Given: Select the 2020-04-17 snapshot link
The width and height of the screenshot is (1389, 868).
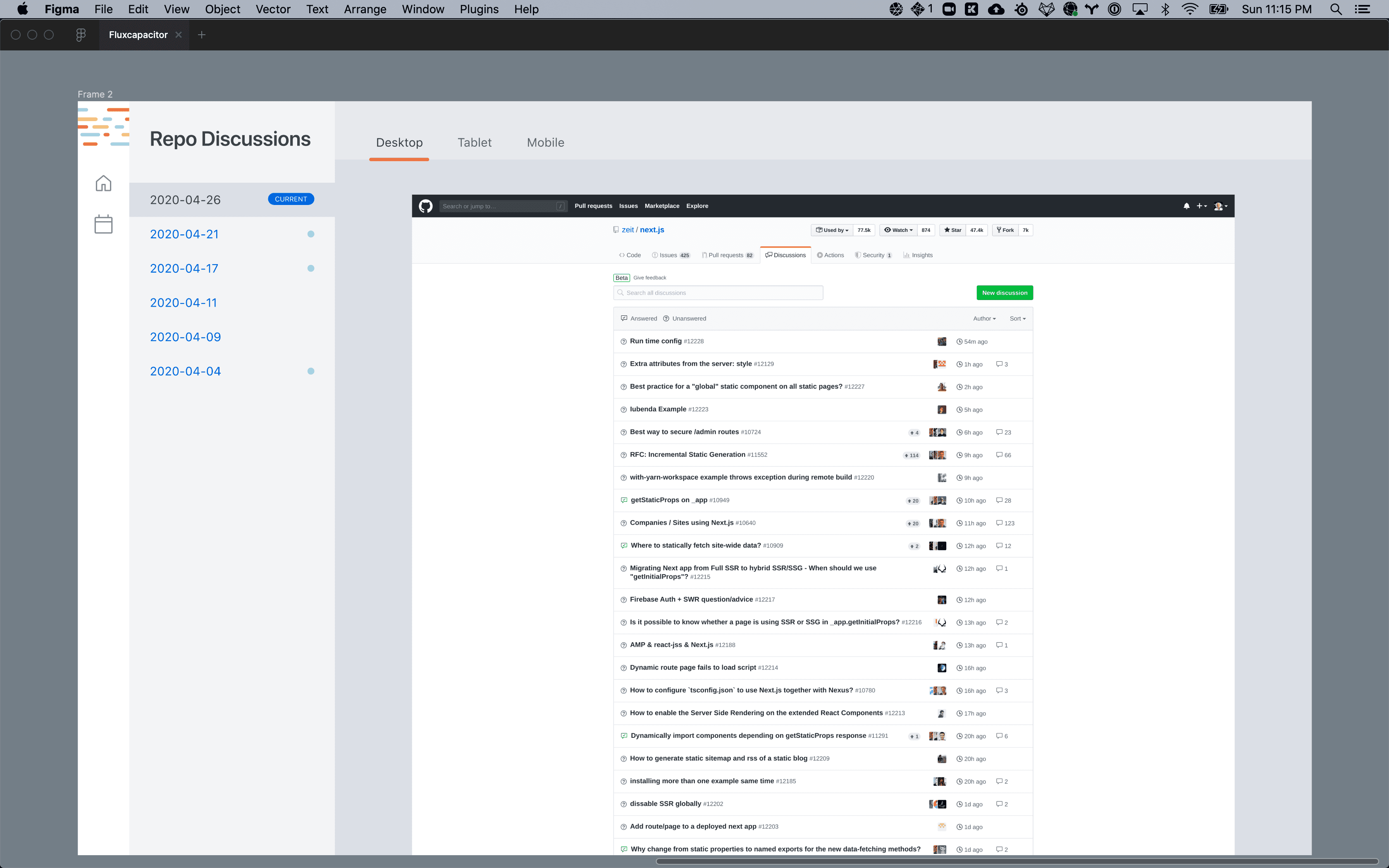Looking at the screenshot, I should [x=184, y=268].
